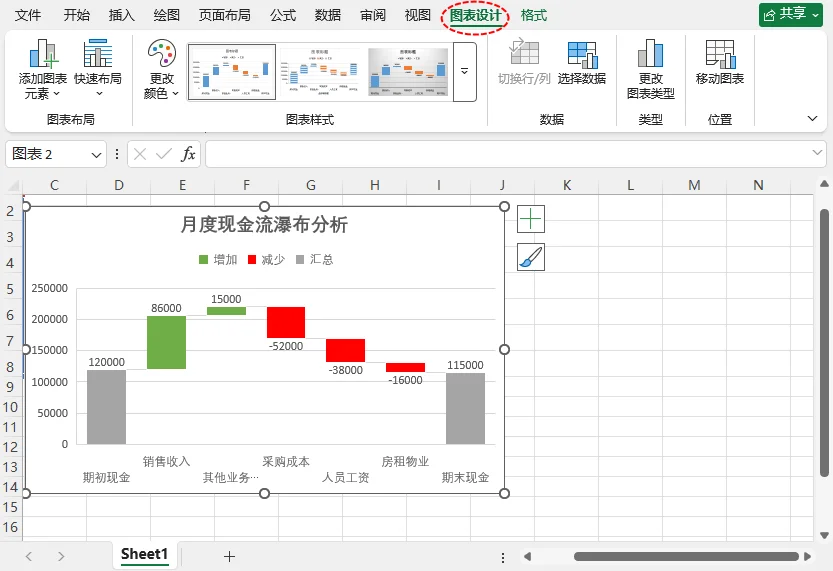Select row 15 header
Screen dimensions: 833x571
click(11, 507)
